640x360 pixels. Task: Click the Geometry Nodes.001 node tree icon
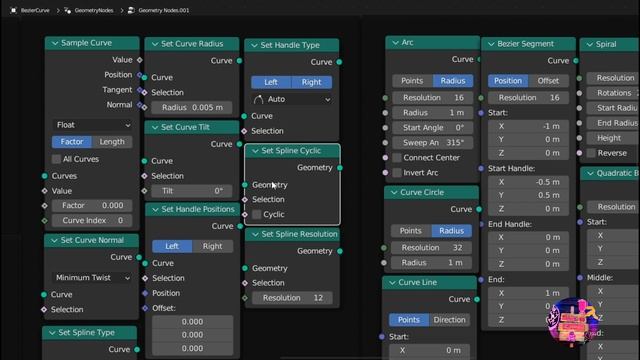[x=131, y=10]
